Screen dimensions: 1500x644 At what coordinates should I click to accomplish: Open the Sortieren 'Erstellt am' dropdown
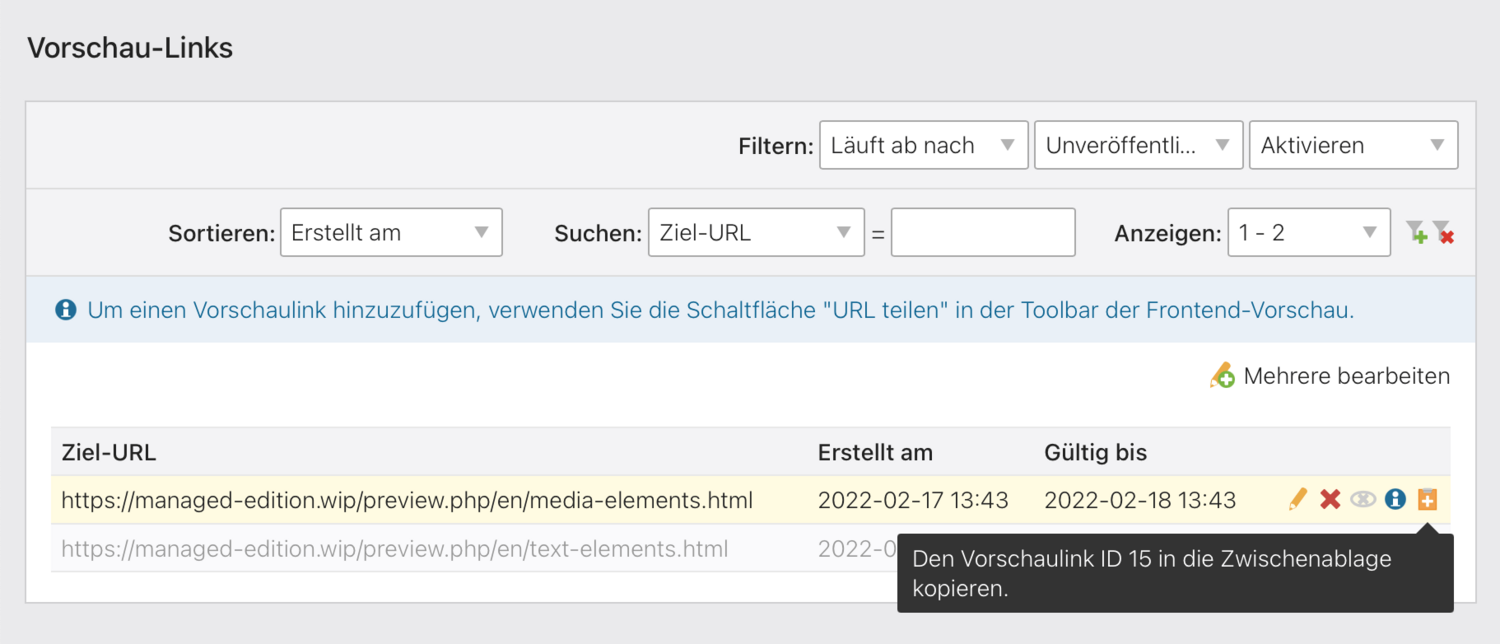pyautogui.click(x=391, y=233)
